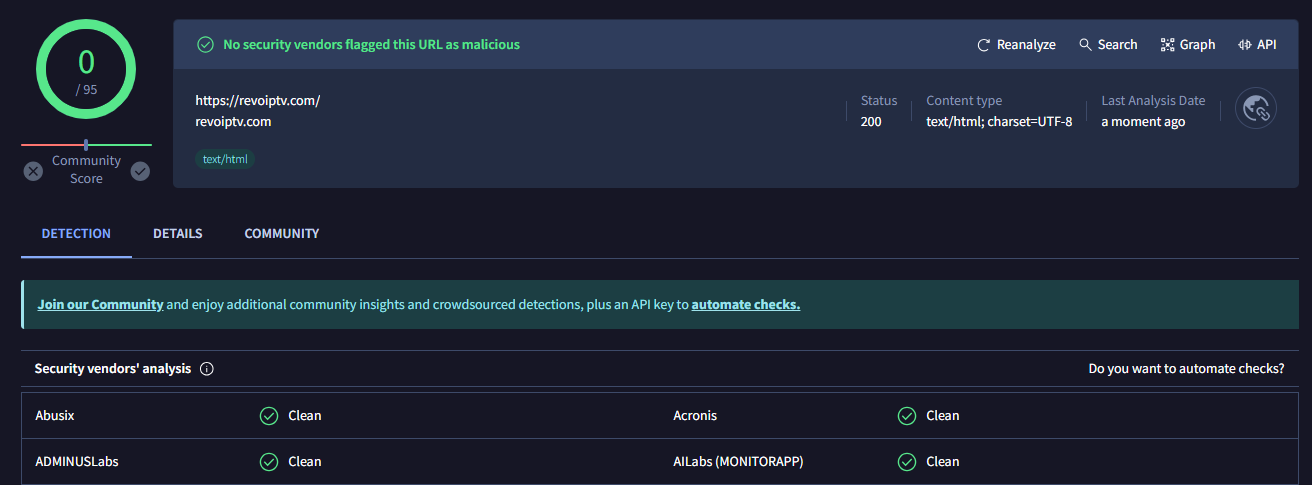Click the API button label
Viewport: 1312px width, 485px height.
tap(1267, 45)
